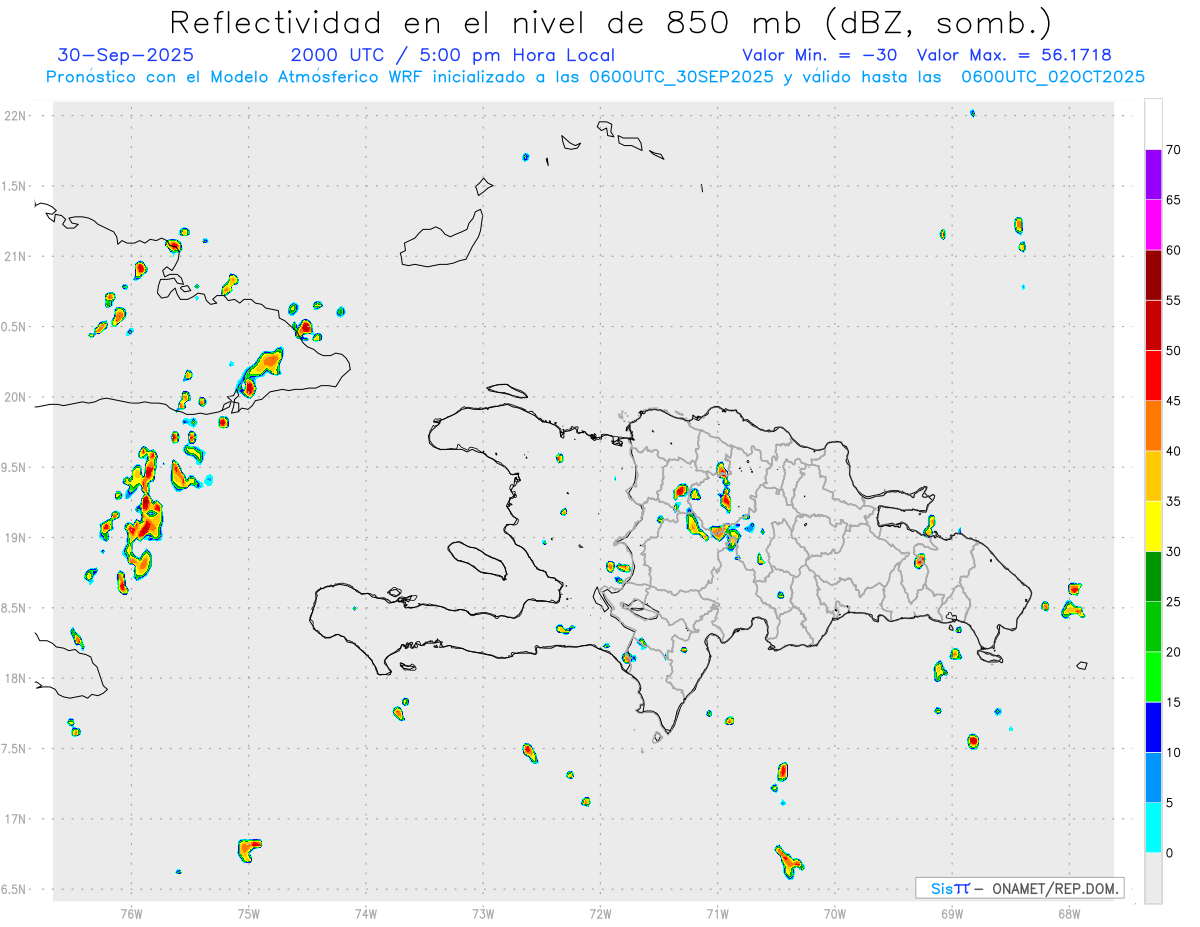Click the '25' colorbar scale value
The height and width of the screenshot is (927, 1200).
[x=1174, y=602]
